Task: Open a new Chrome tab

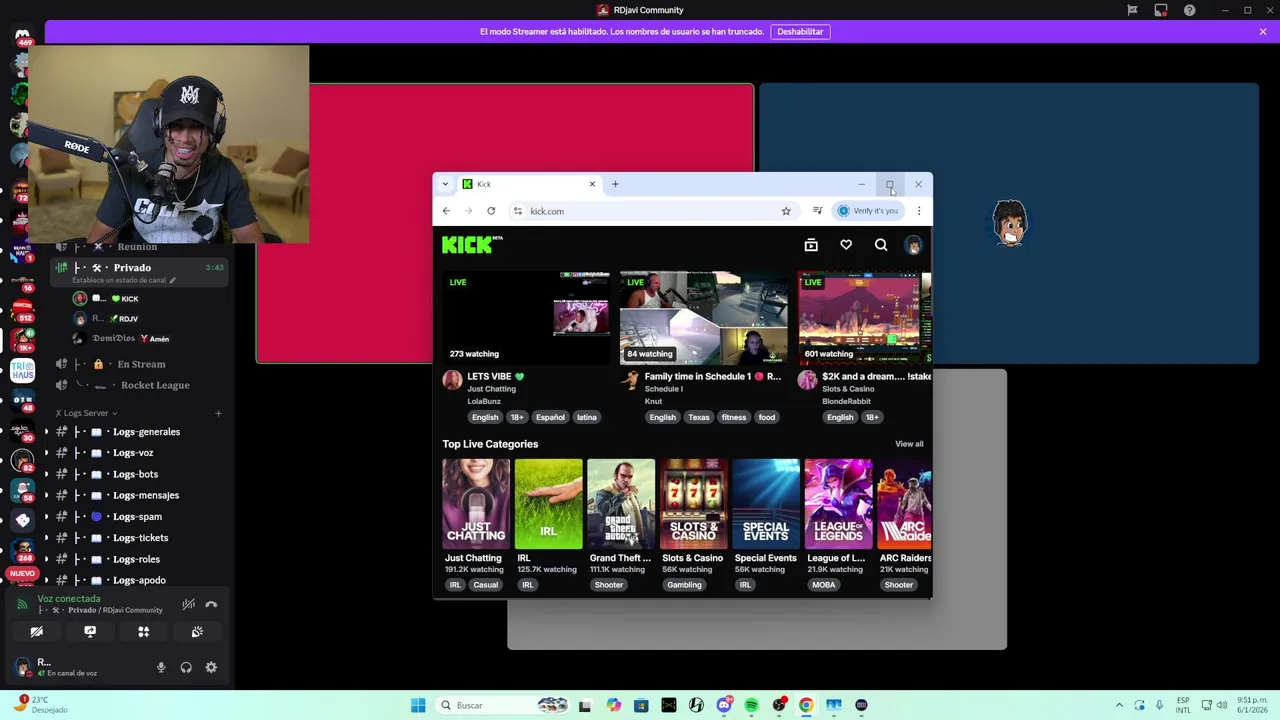Action: (615, 184)
